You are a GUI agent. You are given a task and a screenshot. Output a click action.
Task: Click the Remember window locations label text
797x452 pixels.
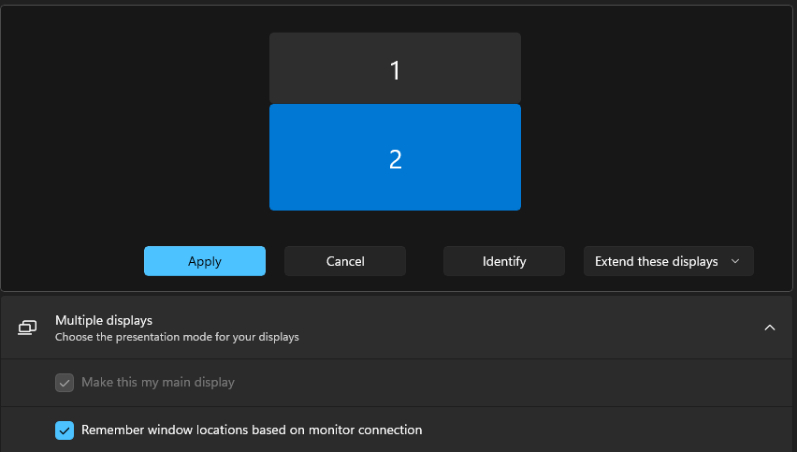(x=251, y=430)
